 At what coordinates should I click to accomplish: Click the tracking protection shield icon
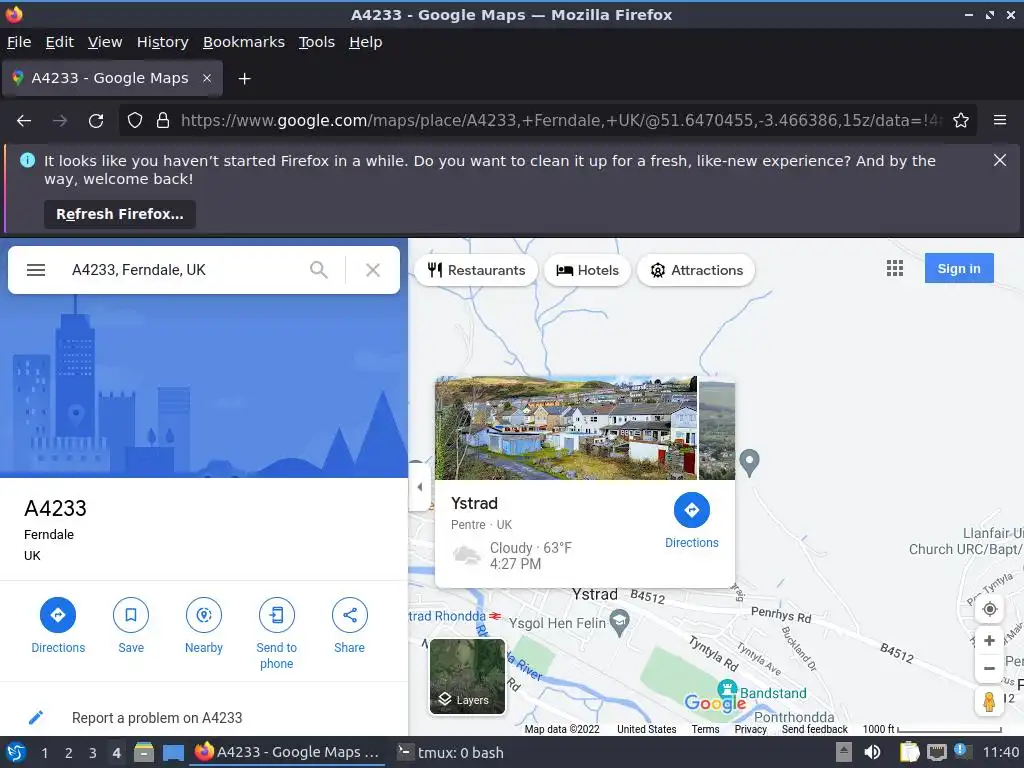tap(135, 121)
